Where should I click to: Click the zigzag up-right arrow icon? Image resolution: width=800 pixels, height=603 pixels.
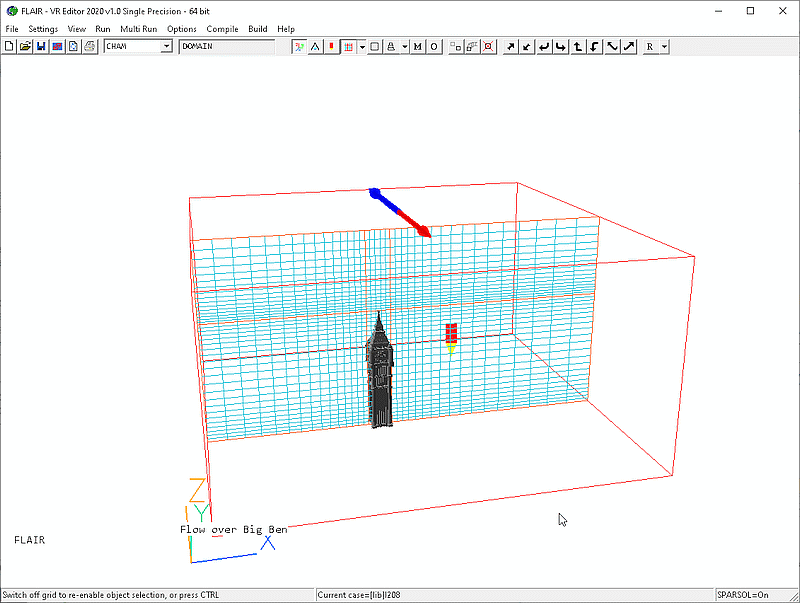click(629, 46)
